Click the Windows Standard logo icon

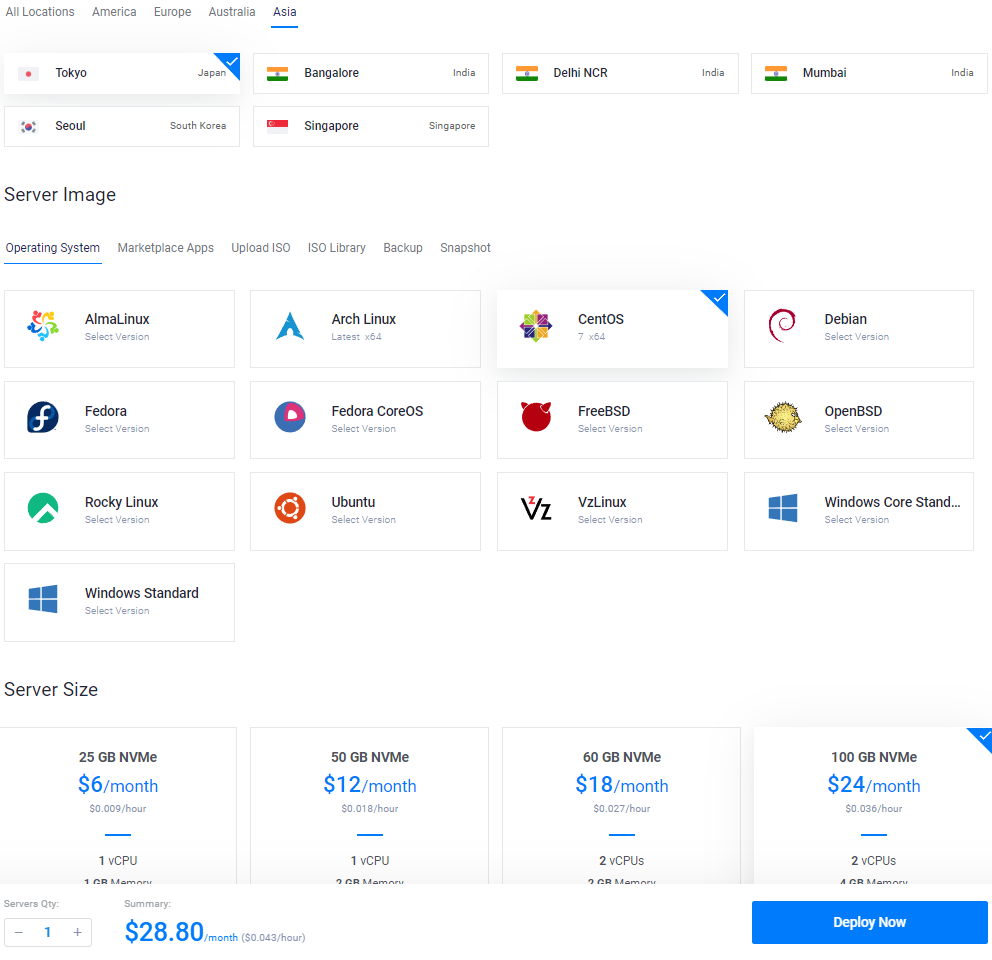pyautogui.click(x=43, y=599)
